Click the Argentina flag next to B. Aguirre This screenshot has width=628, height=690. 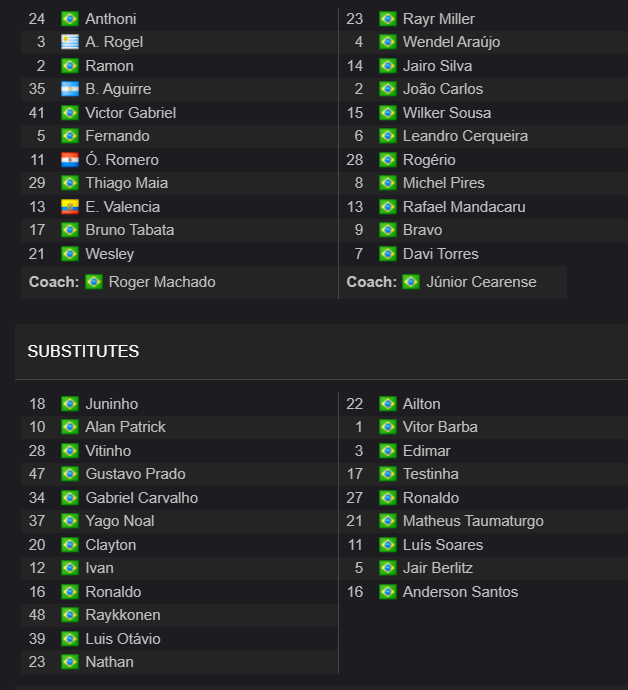pyautogui.click(x=70, y=89)
